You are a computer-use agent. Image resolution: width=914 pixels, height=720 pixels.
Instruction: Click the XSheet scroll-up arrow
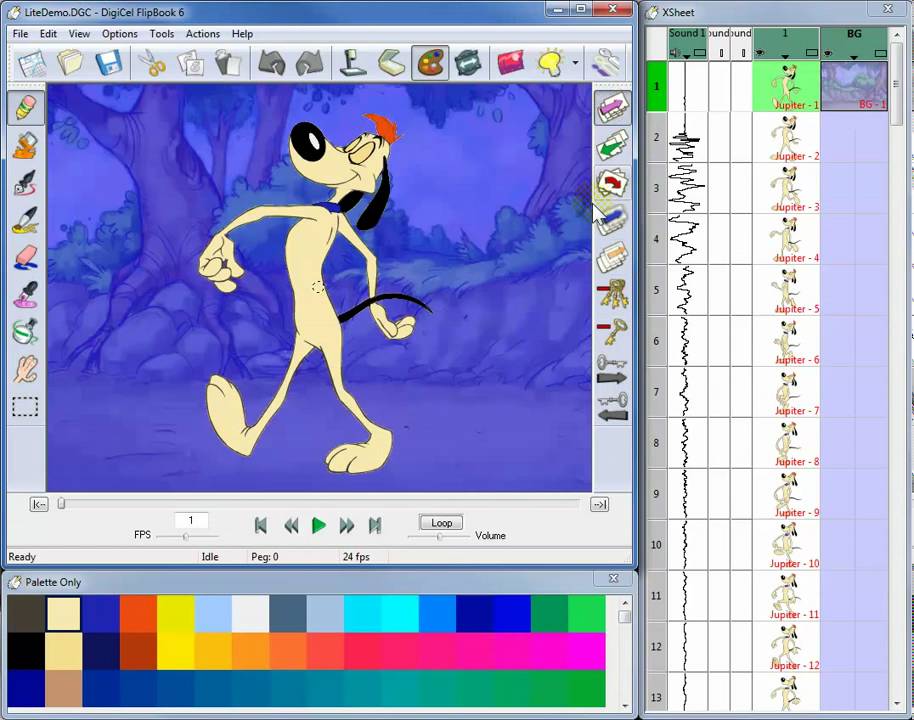click(x=897, y=35)
